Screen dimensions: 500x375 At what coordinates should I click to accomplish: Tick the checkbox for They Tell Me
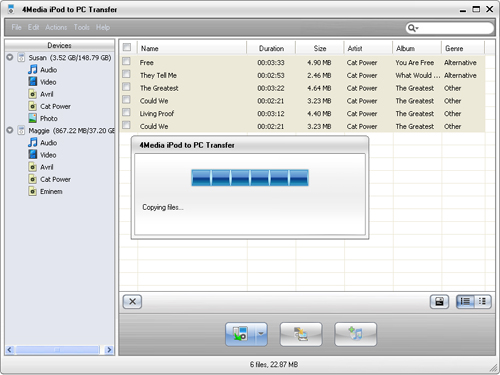pyautogui.click(x=126, y=74)
